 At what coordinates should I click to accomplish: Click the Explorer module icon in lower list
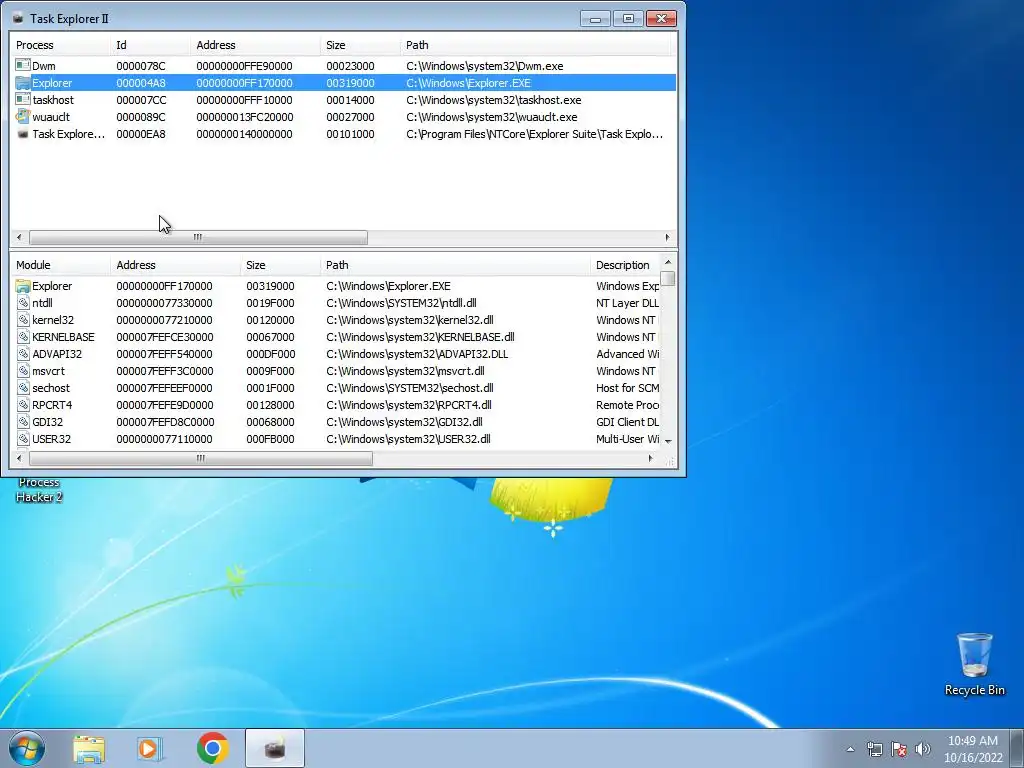click(x=23, y=286)
